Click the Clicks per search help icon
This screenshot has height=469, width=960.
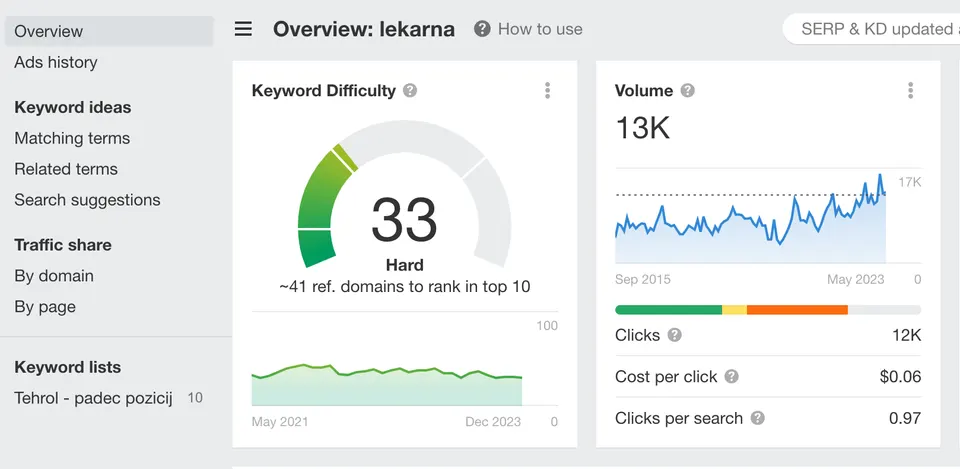tap(758, 418)
